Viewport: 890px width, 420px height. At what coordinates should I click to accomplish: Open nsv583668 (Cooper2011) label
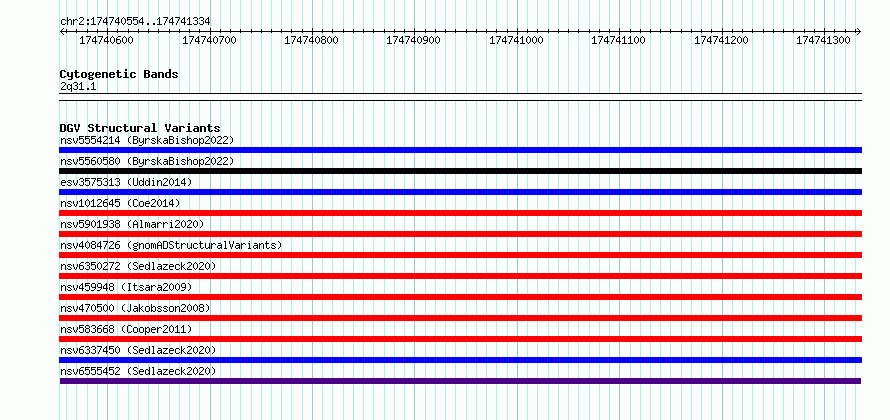(126, 329)
